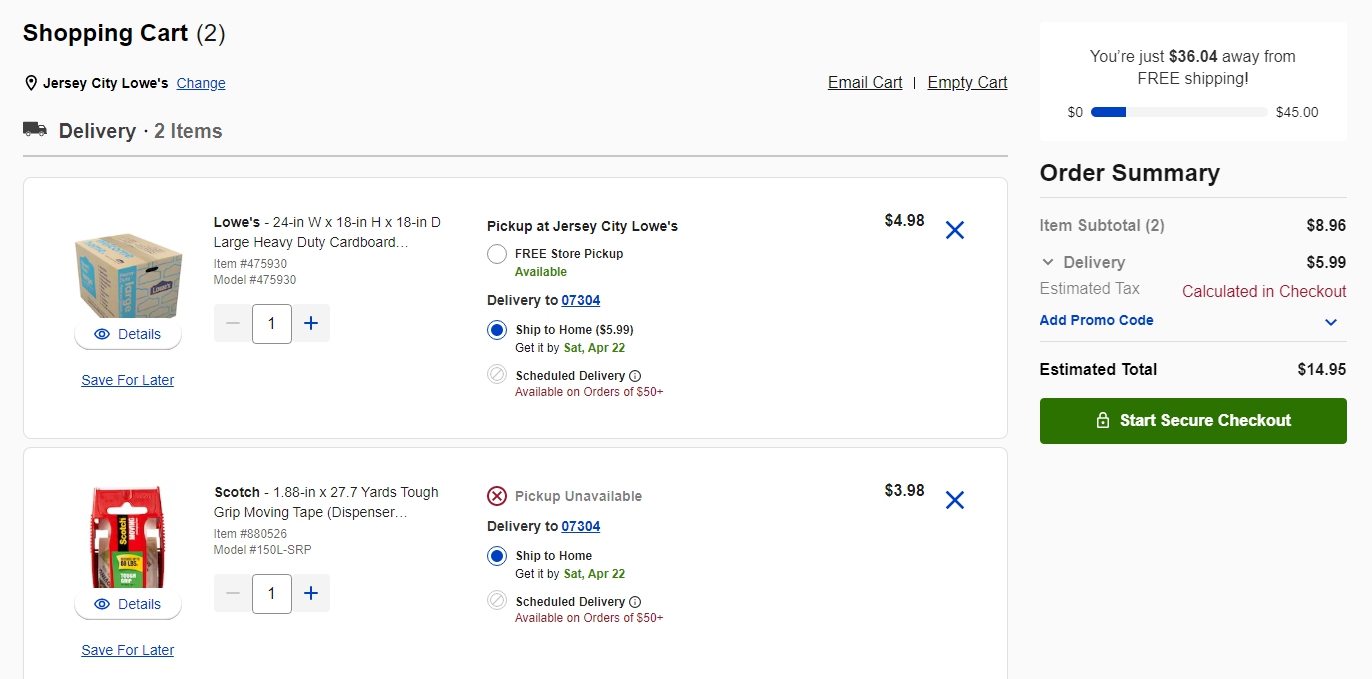
Task: Open Details for the Scotch moving tape
Action: pos(128,604)
